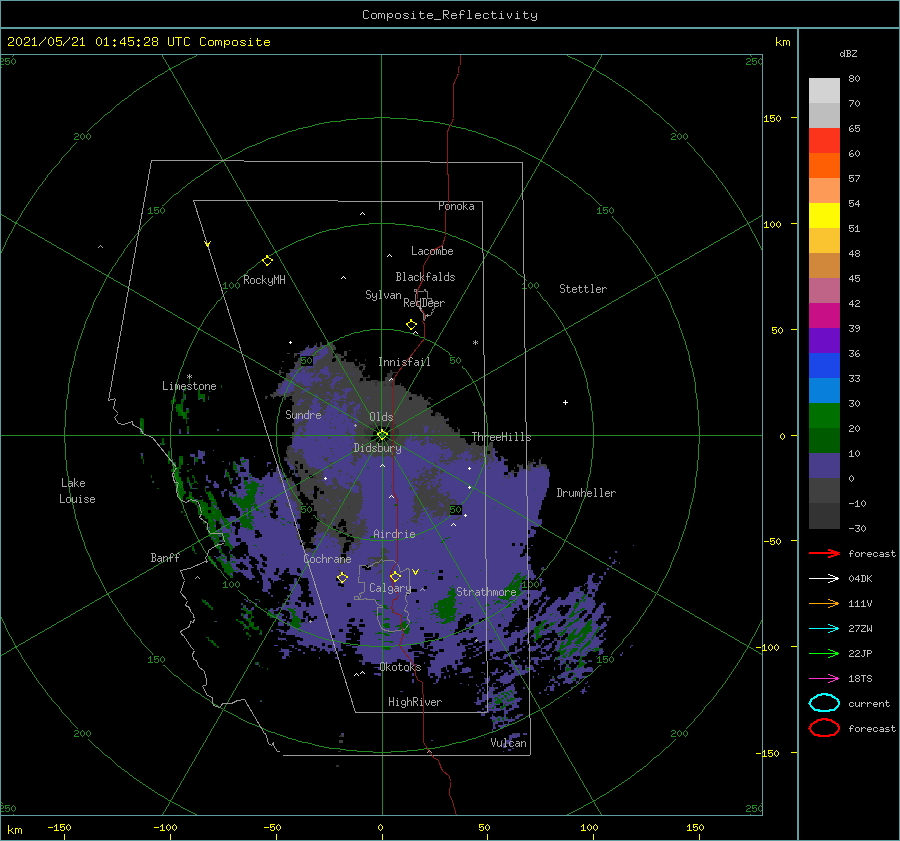This screenshot has width=900, height=841.
Task: Click the Banff town label
Action: pyautogui.click(x=165, y=557)
